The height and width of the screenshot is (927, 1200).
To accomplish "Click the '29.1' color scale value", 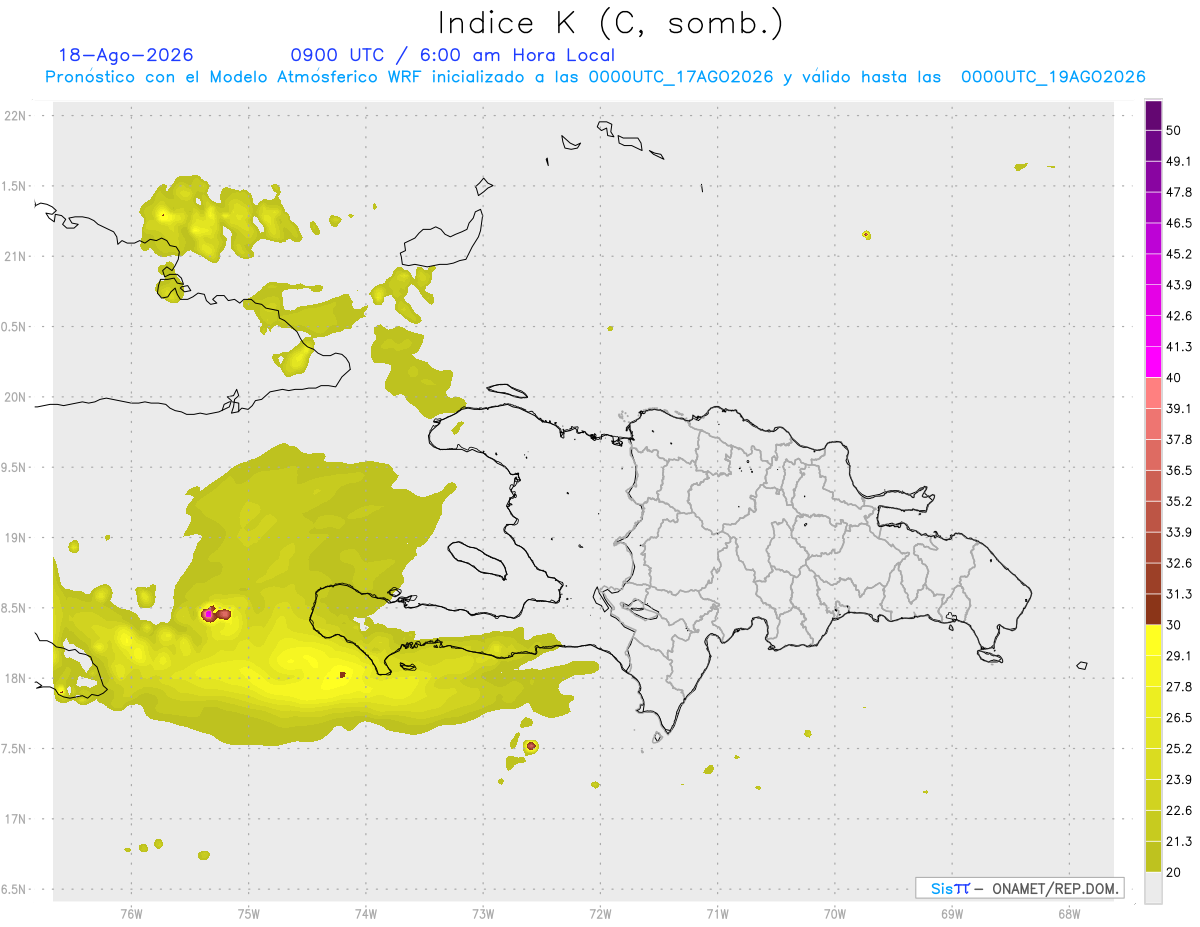I will (x=1179, y=656).
